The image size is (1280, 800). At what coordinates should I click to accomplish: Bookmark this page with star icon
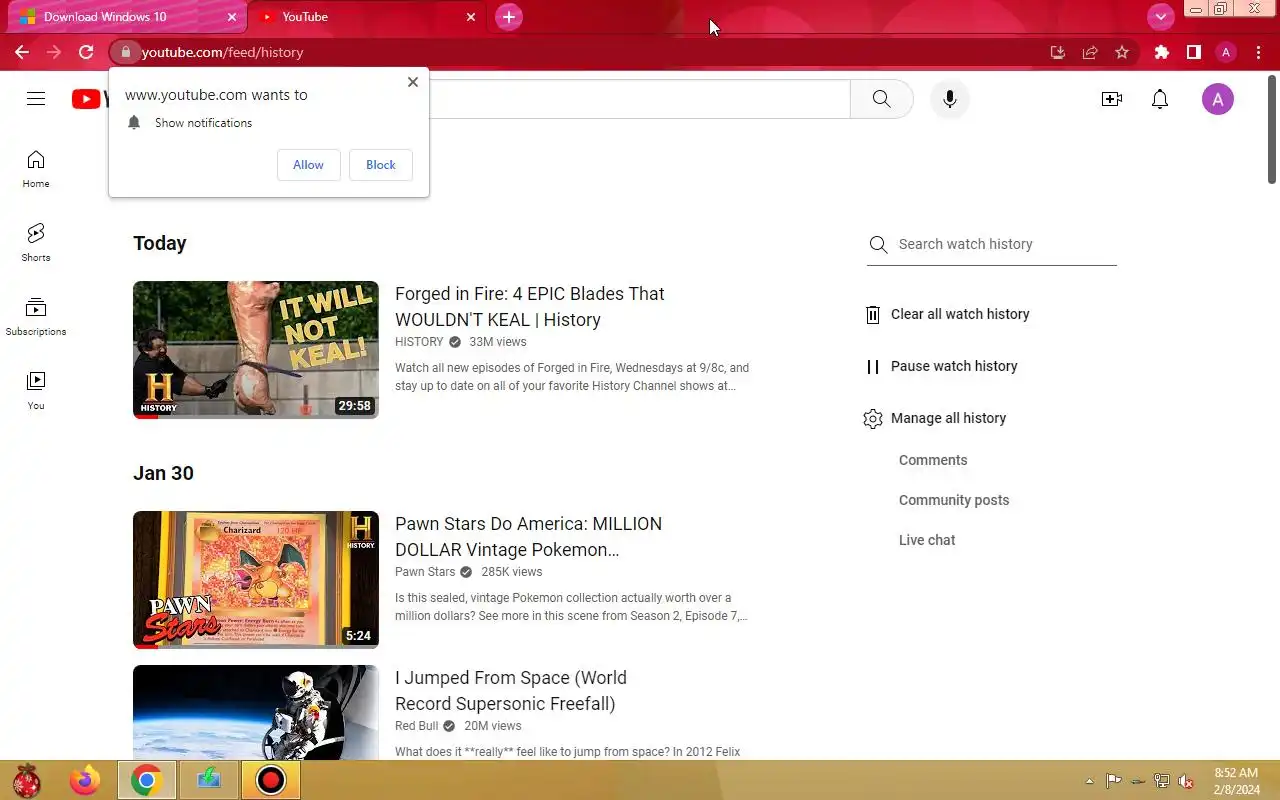1122,52
